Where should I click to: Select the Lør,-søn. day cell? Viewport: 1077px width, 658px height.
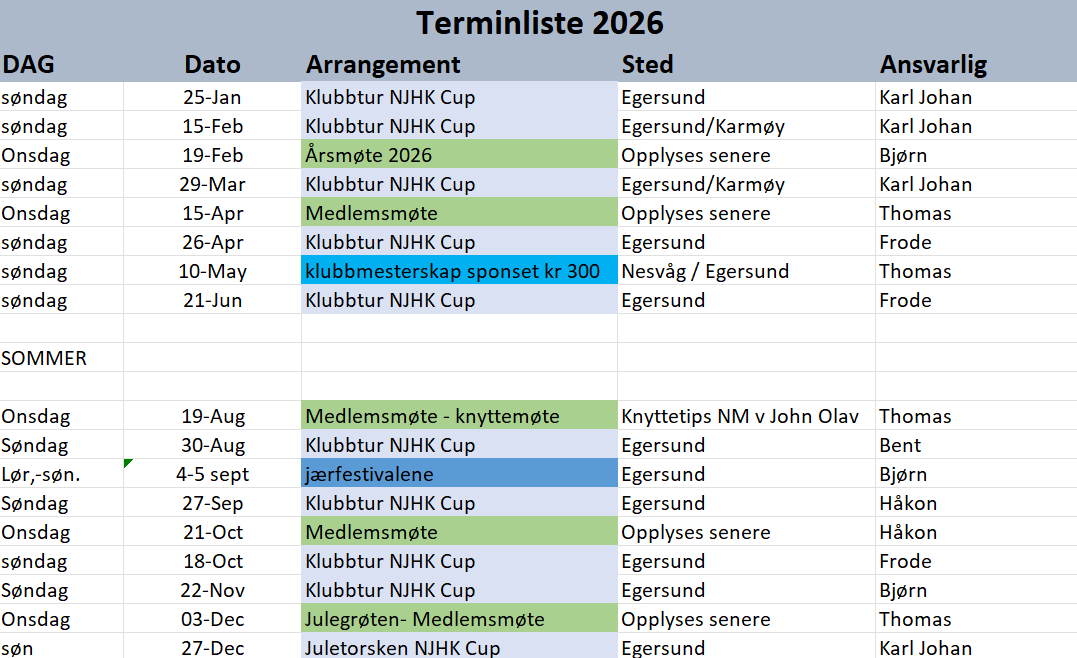tap(41, 474)
